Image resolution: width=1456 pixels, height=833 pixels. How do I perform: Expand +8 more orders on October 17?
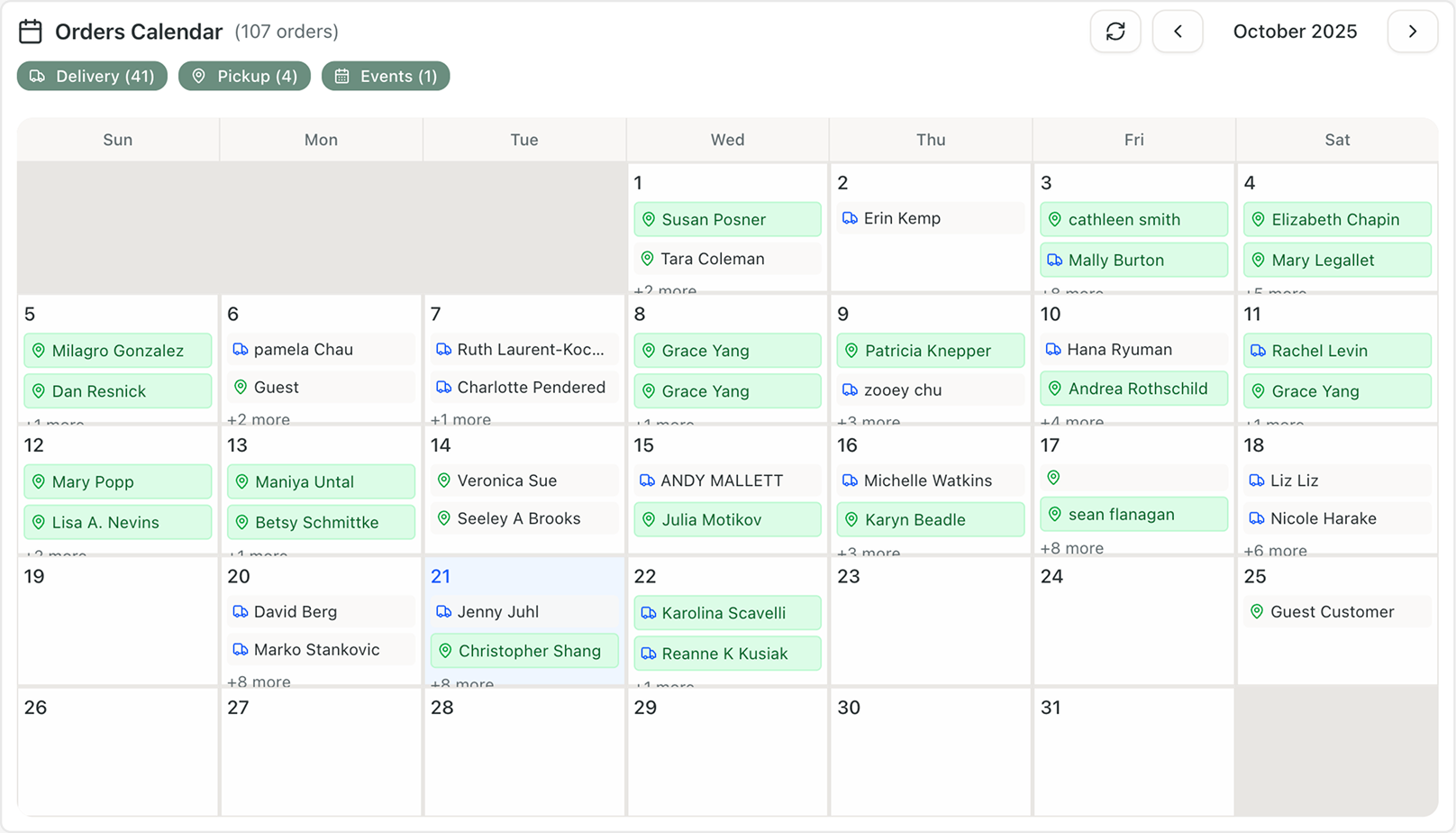pyautogui.click(x=1072, y=548)
